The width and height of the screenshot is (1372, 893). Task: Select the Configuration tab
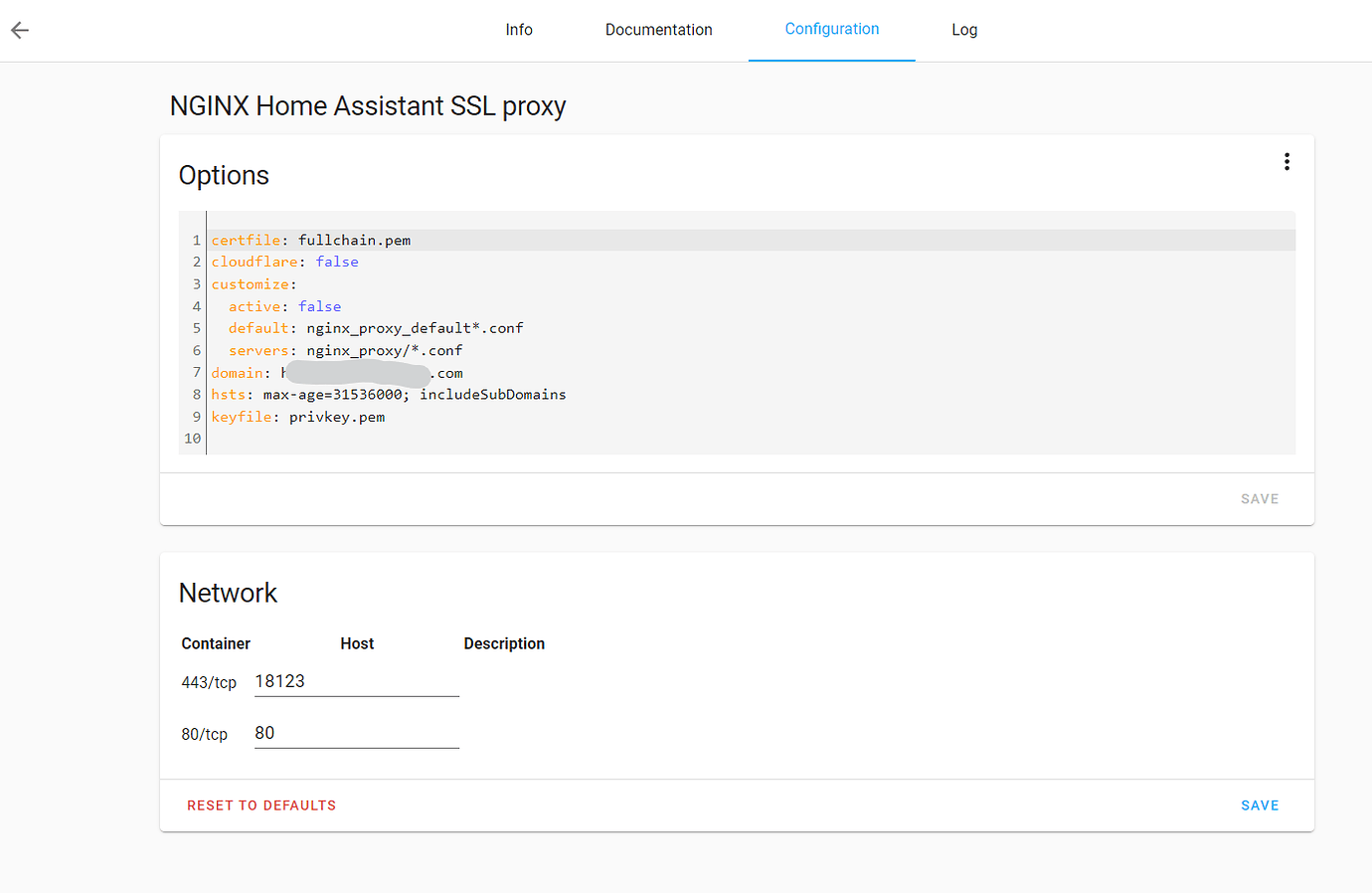831,30
